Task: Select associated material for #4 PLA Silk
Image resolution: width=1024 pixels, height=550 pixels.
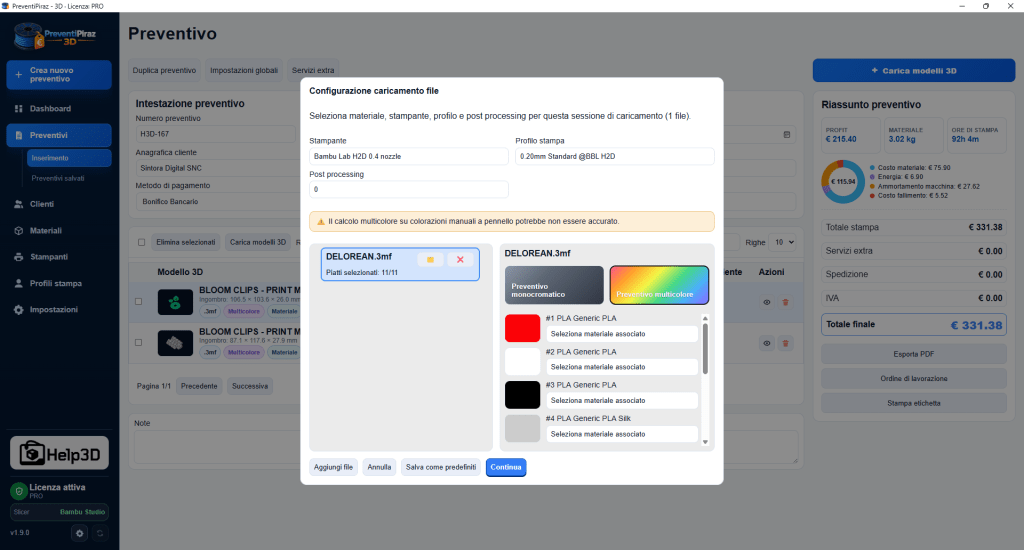Action: point(622,434)
